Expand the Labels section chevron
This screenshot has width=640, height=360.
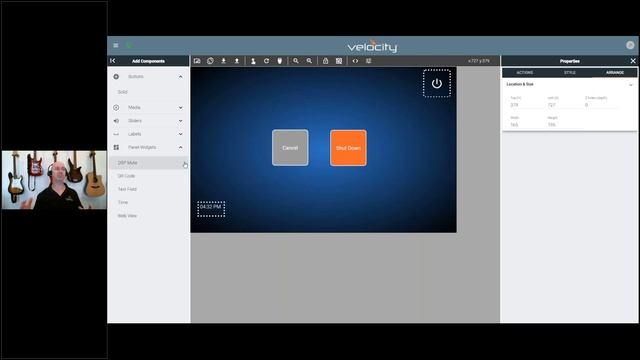point(180,134)
